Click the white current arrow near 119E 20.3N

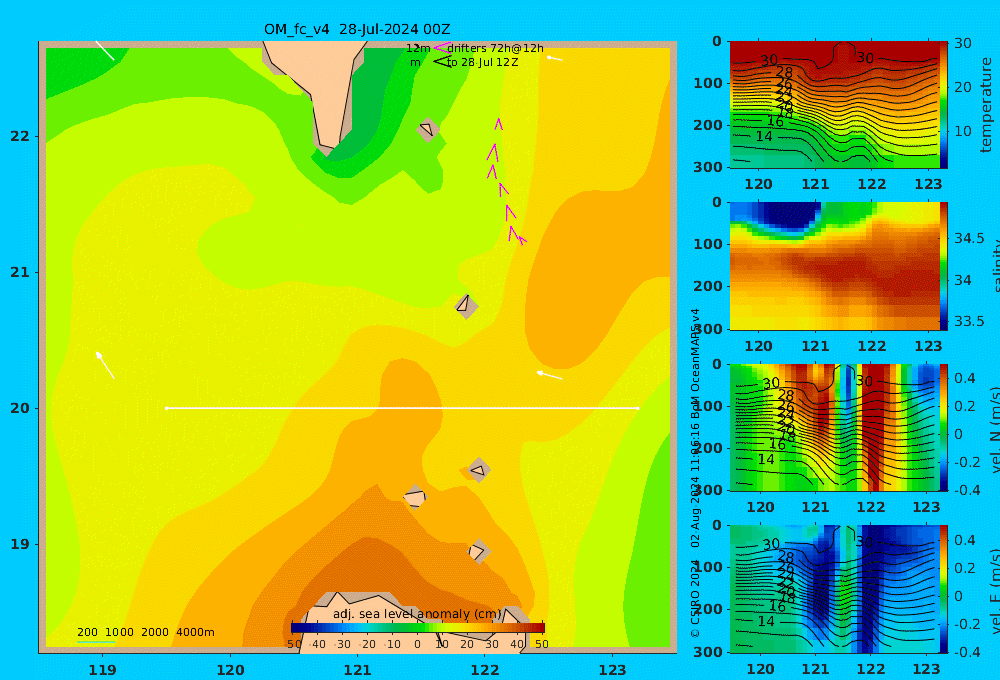click(x=105, y=365)
